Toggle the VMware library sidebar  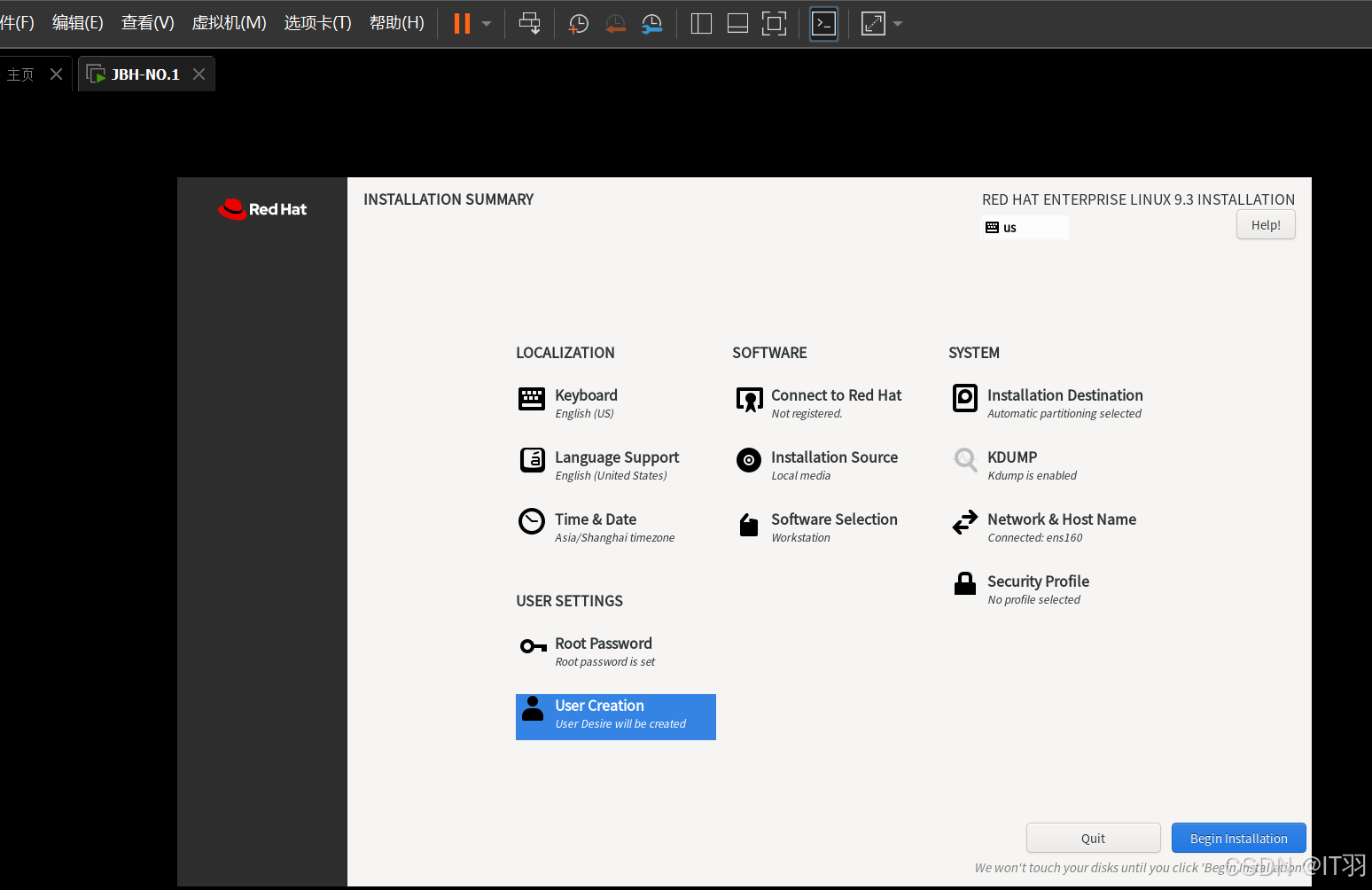[701, 23]
